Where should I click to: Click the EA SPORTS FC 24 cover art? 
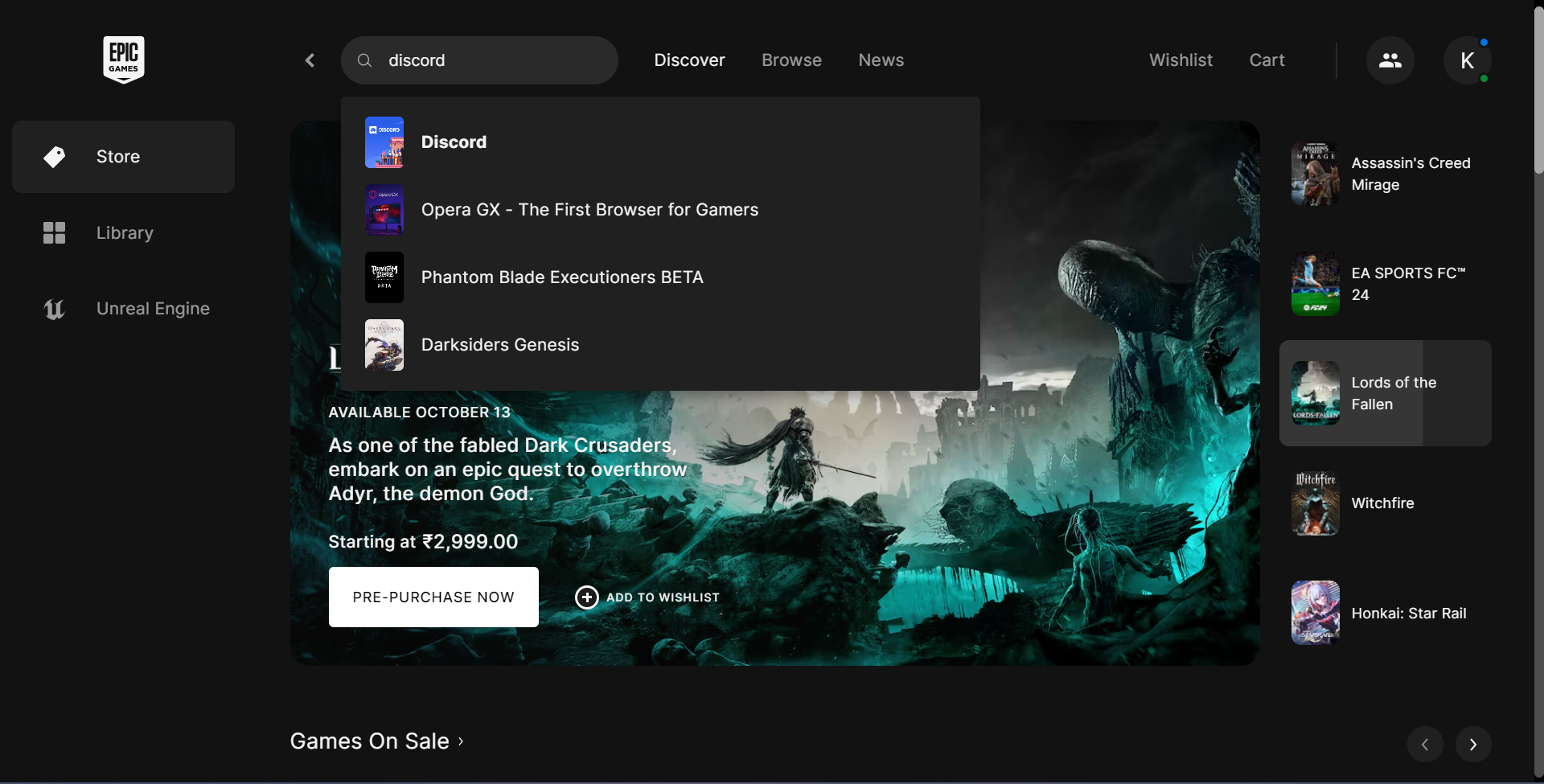click(x=1316, y=284)
